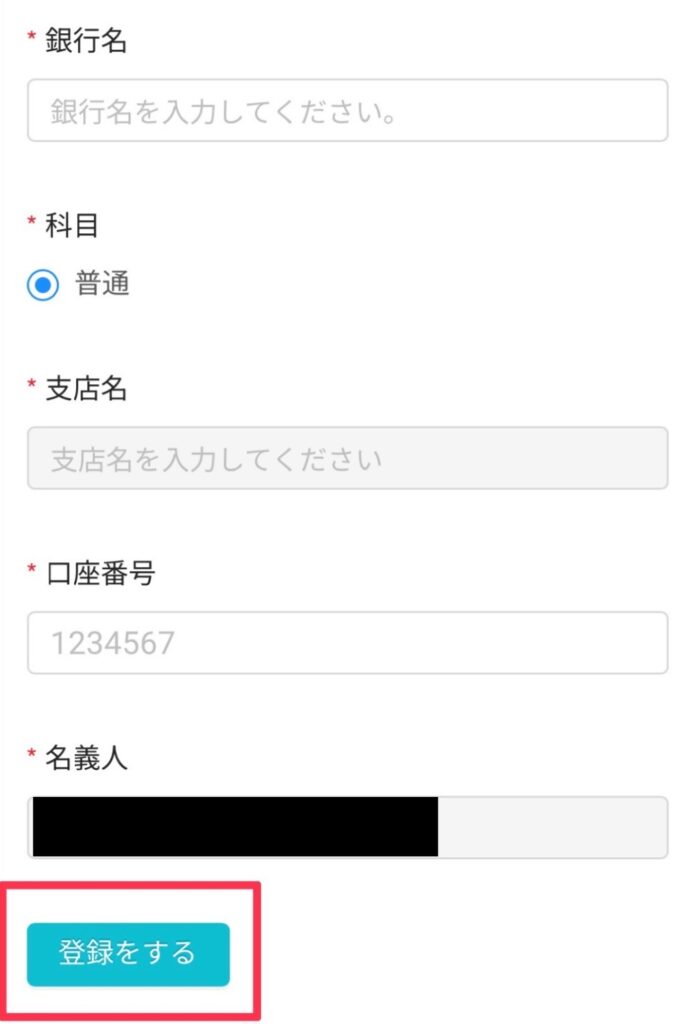The width and height of the screenshot is (691, 1024).
Task: Click the red asterisk beside 科目
Action: tap(31, 220)
